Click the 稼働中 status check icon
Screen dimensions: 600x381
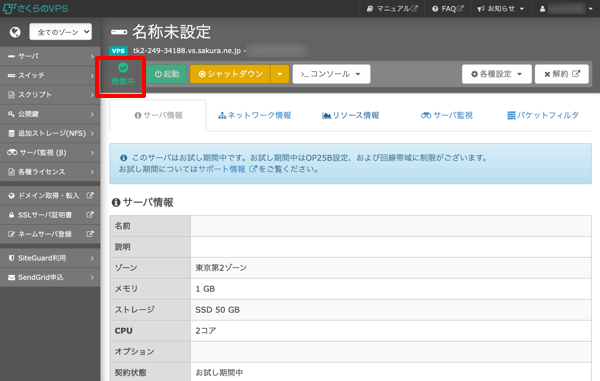point(123,68)
